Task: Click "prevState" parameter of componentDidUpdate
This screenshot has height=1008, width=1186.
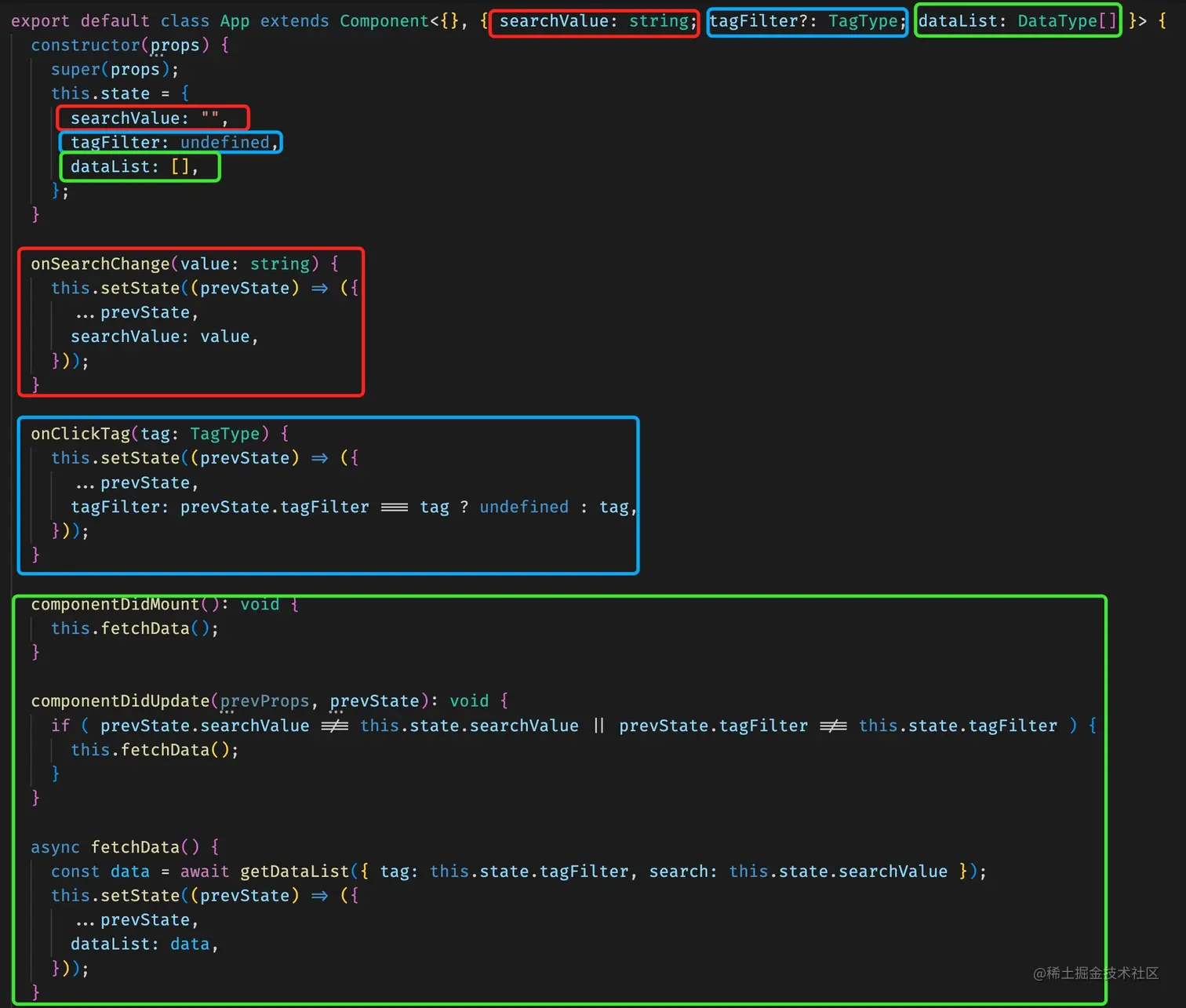Action: click(374, 702)
